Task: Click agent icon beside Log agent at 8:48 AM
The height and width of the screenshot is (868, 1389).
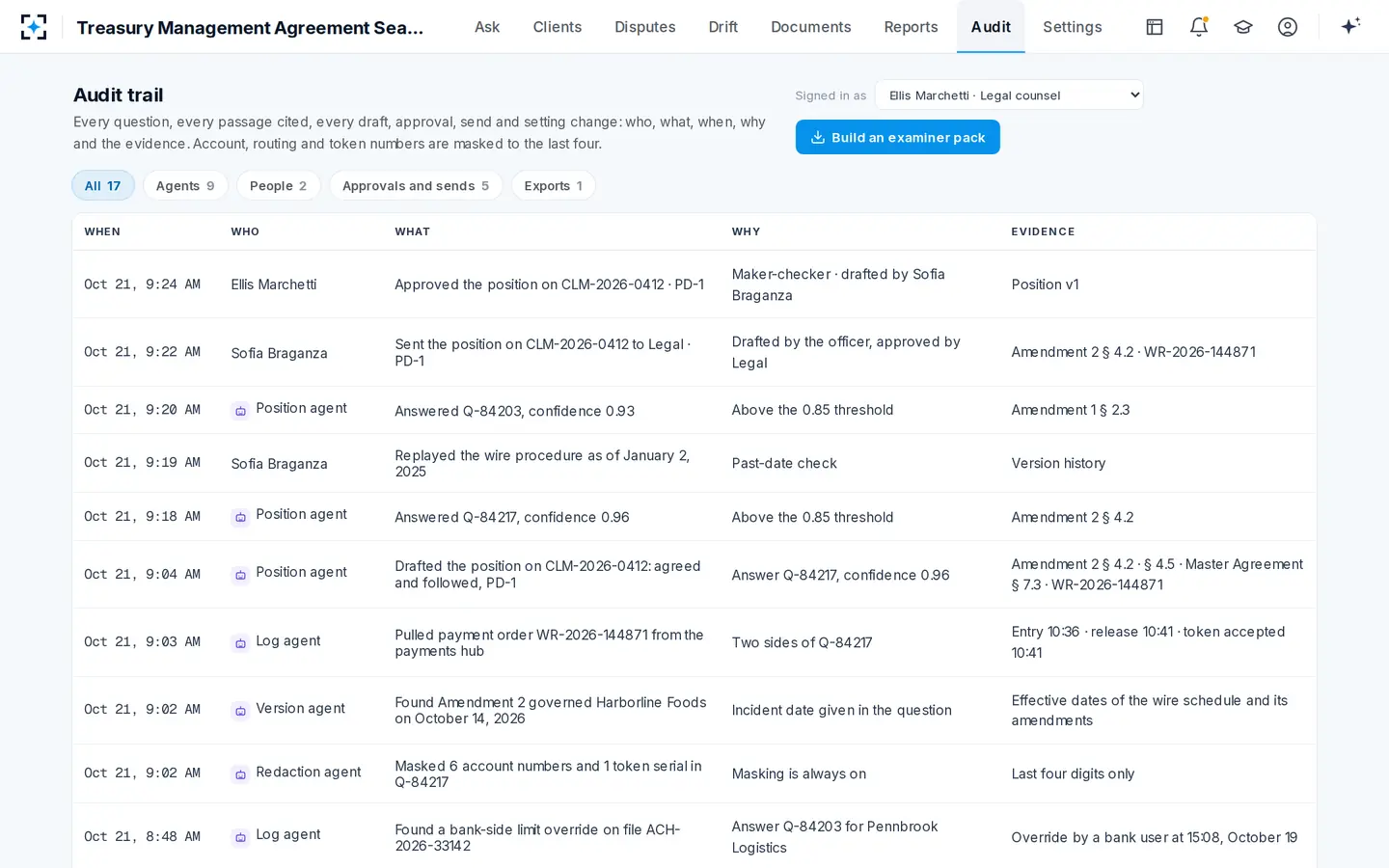Action: [240, 837]
